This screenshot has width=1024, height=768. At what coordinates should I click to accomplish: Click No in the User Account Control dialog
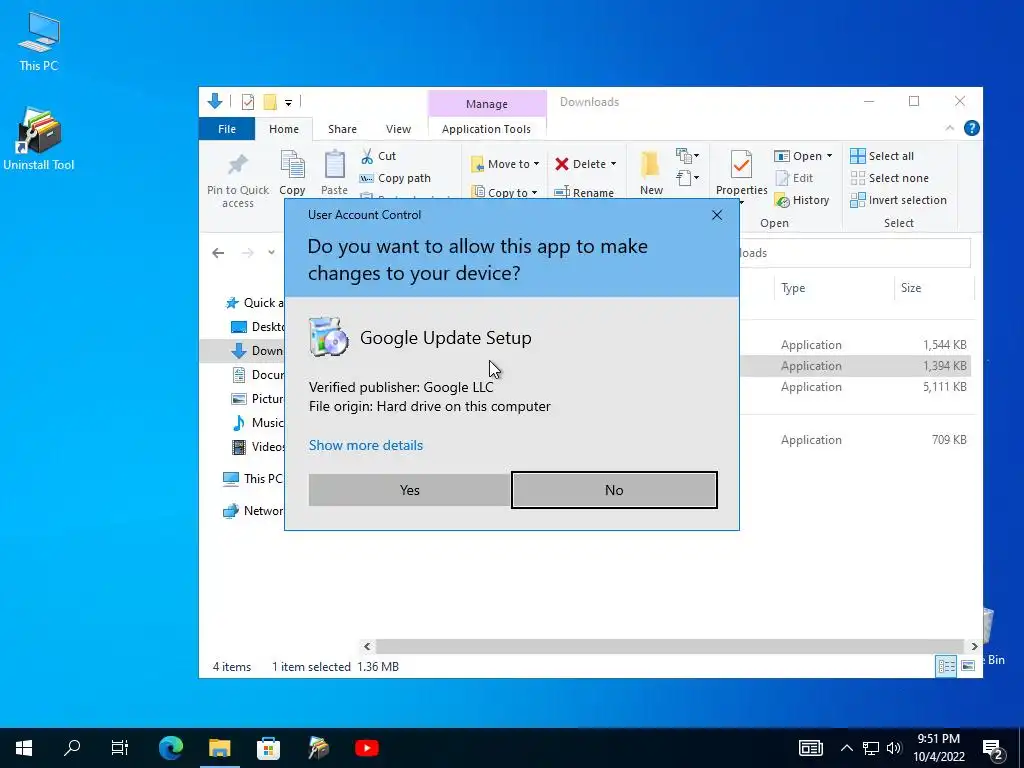(614, 490)
